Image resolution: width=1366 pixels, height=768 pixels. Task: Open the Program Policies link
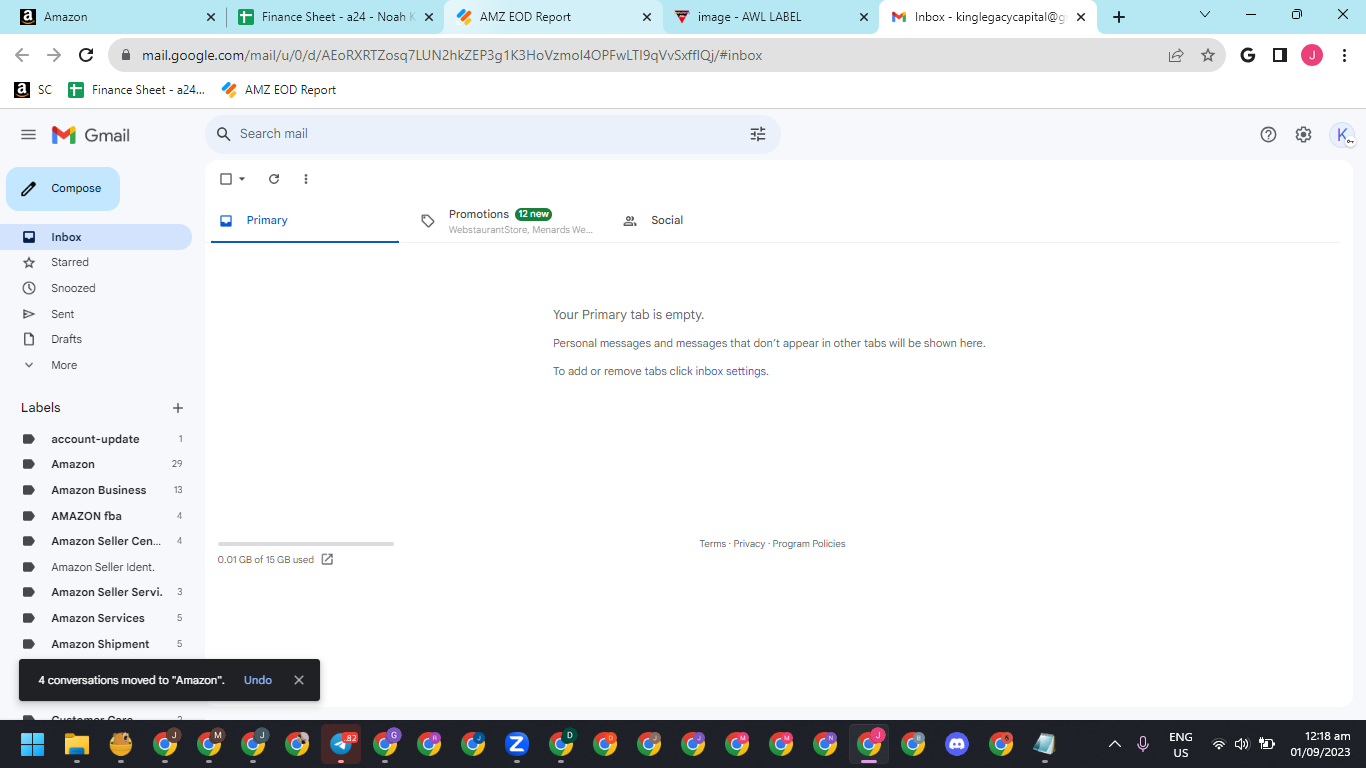809,544
